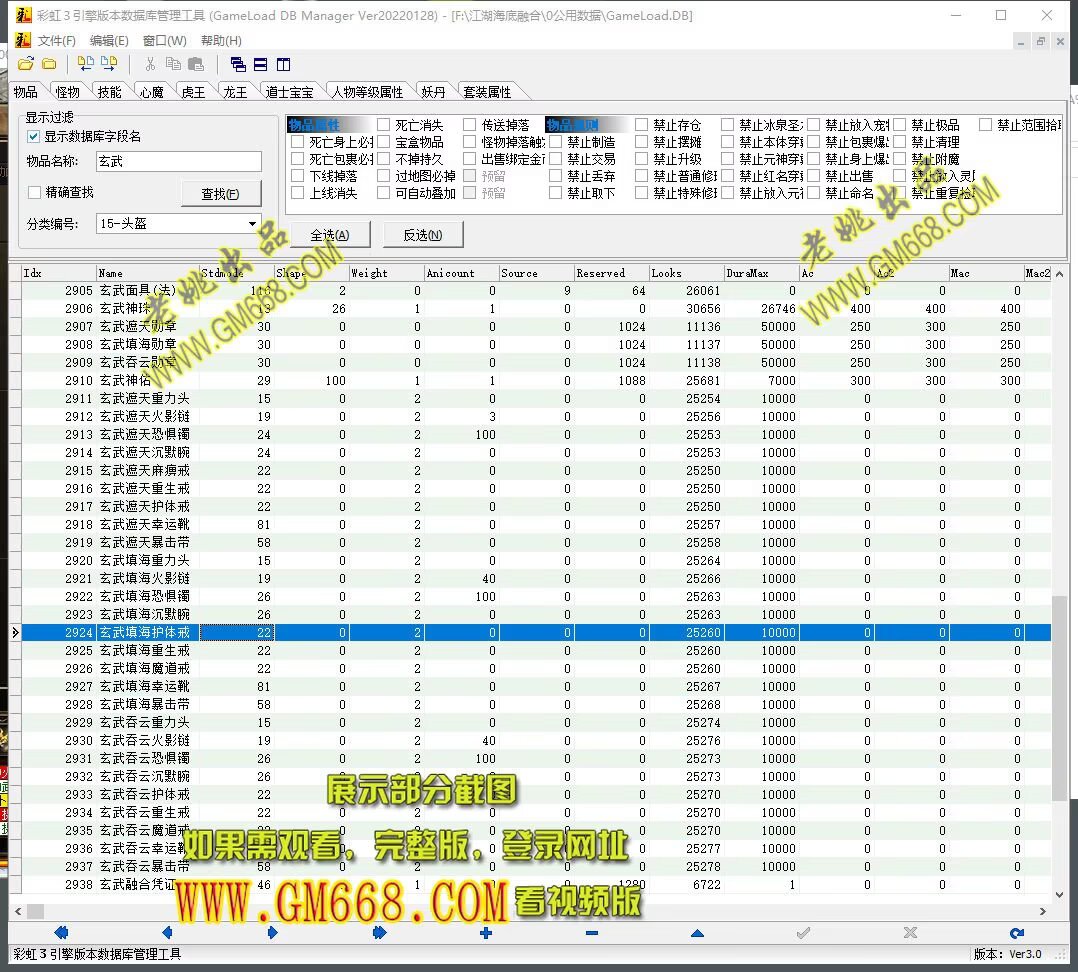The width and height of the screenshot is (1078, 972).
Task: Open the 分类编号 dropdown list
Action: pos(252,224)
